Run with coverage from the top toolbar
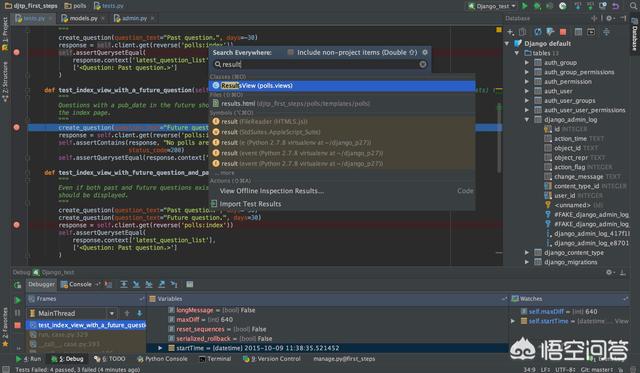This screenshot has width=640, height=373. click(x=550, y=6)
